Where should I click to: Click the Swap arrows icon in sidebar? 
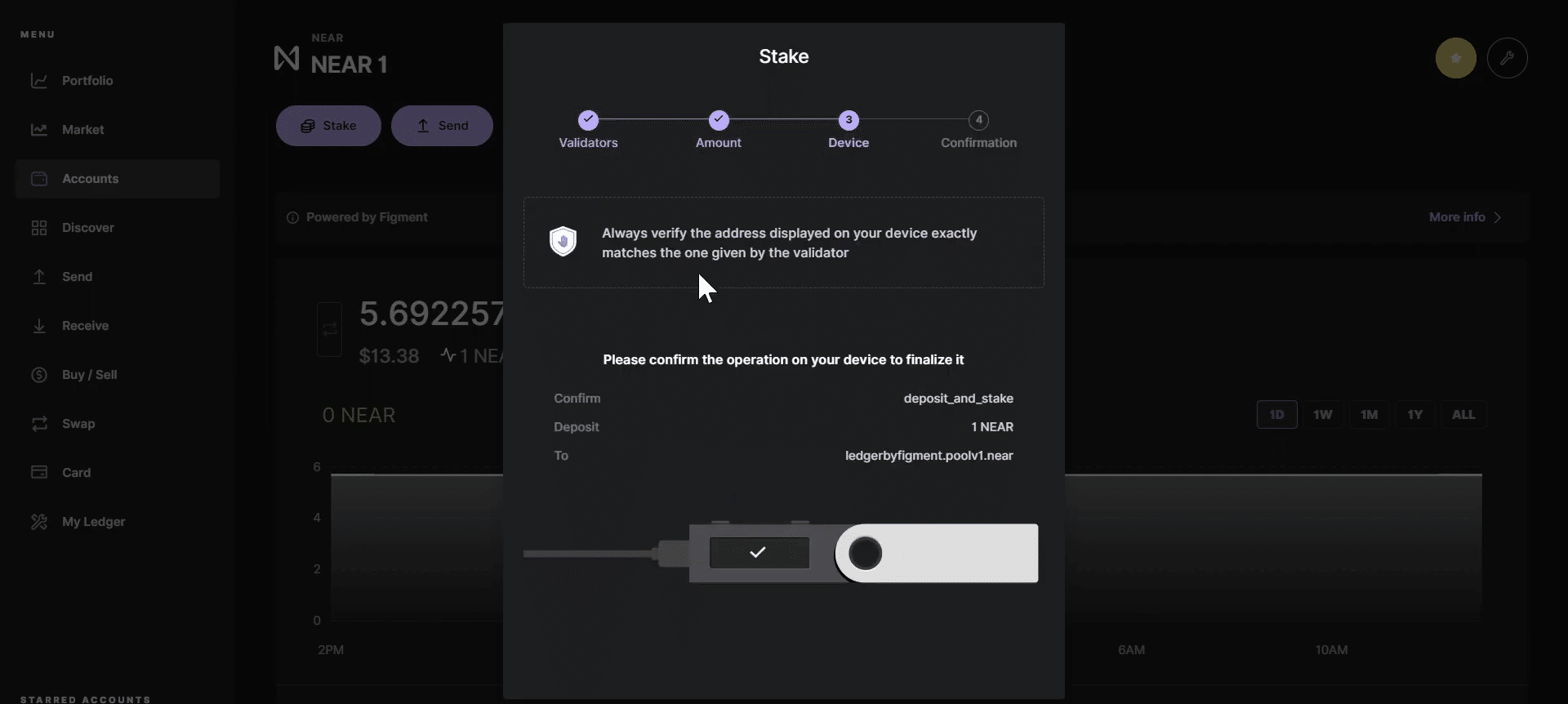tap(38, 424)
